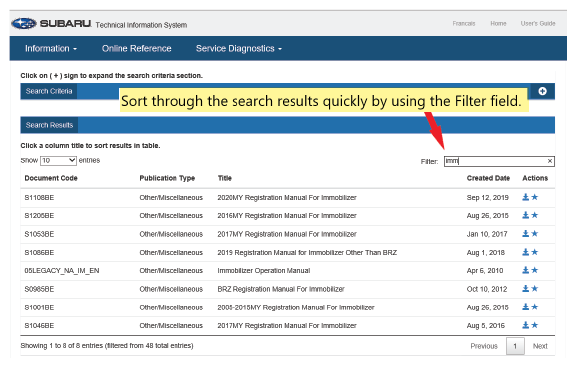Download the S1001BE document
The width and height of the screenshot is (576, 367).
click(x=526, y=307)
